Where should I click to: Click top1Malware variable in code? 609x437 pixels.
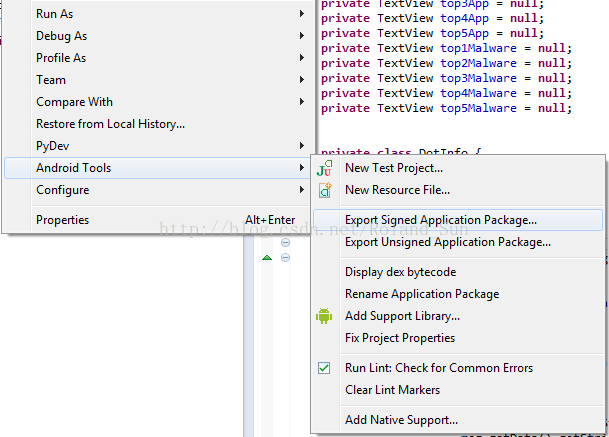tap(478, 48)
